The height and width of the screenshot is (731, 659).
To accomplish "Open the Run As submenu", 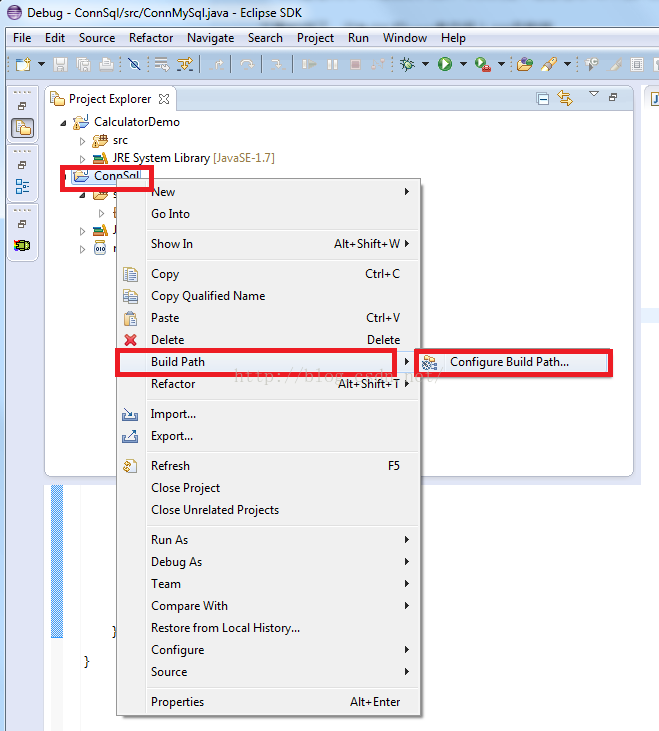I will (x=268, y=539).
